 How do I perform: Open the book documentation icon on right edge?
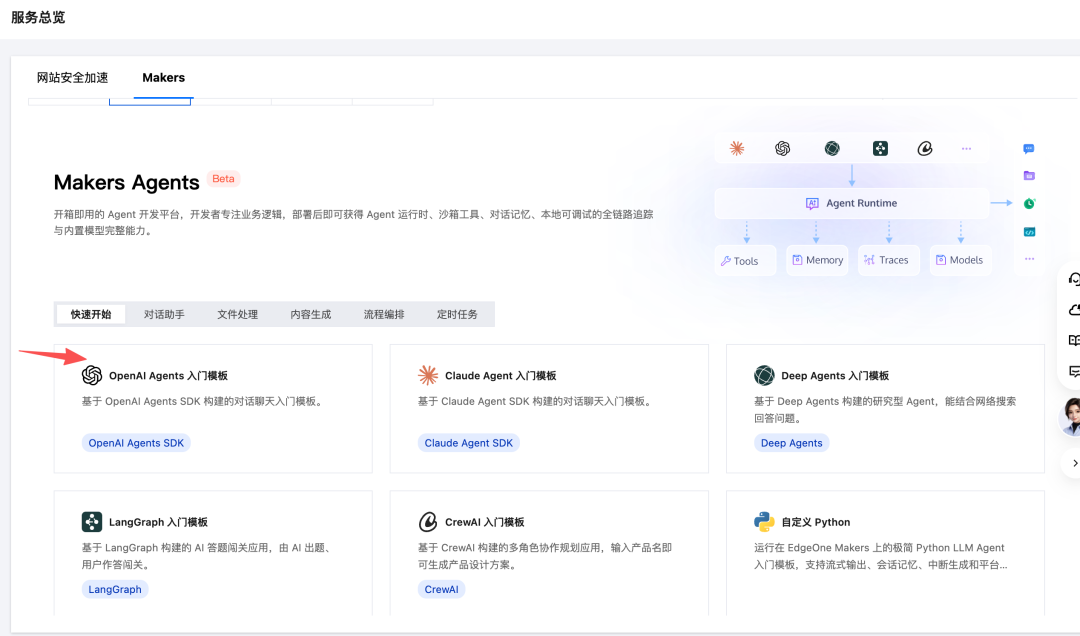coord(1073,340)
